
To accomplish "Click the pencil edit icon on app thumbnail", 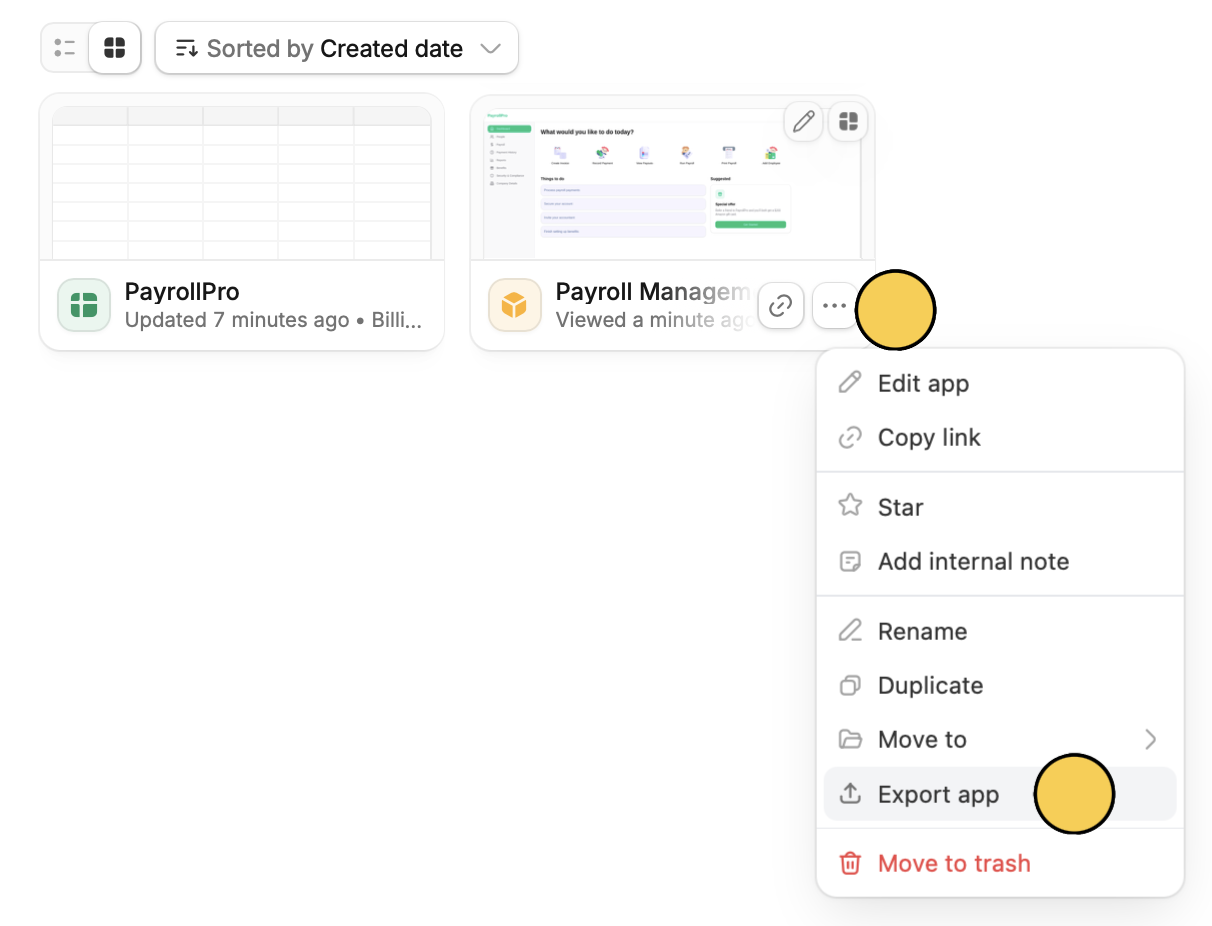I will pos(803,122).
